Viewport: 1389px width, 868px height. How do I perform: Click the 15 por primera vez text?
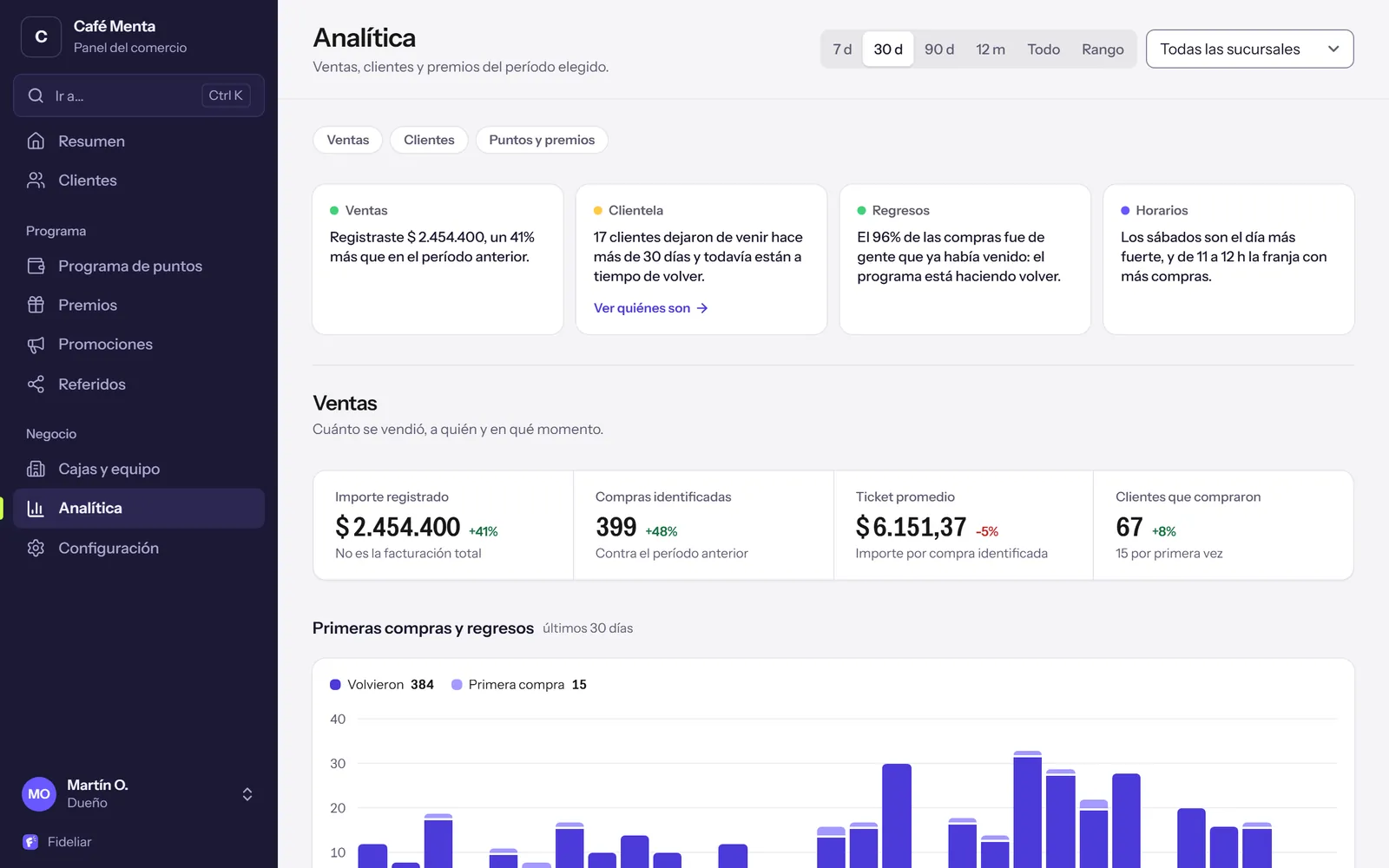click(x=1169, y=554)
